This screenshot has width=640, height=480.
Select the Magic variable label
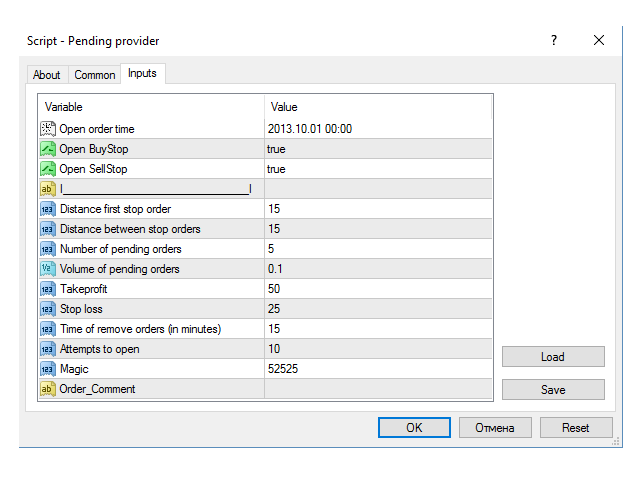click(74, 369)
